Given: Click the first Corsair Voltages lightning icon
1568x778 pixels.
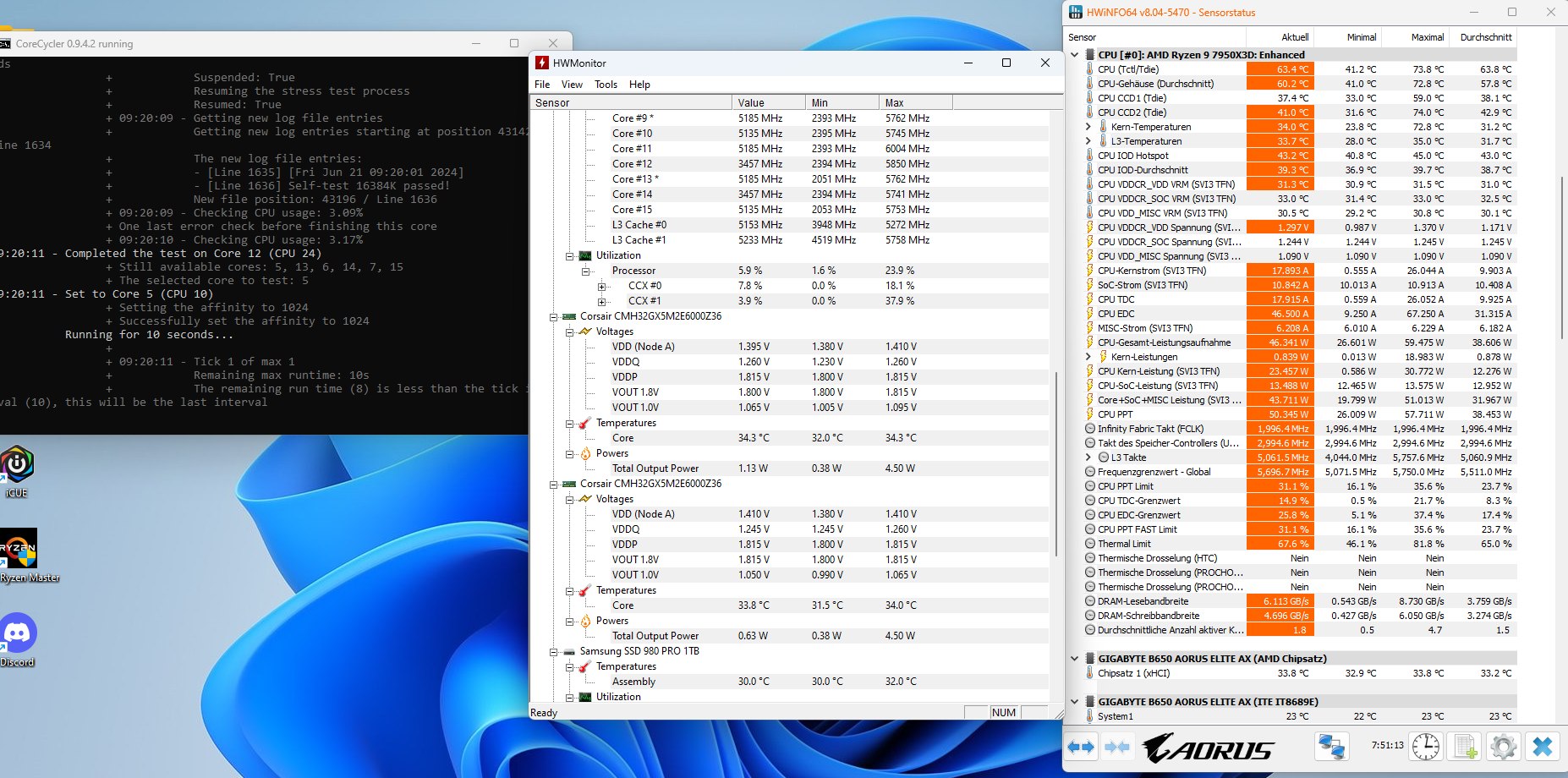Looking at the screenshot, I should pos(585,331).
